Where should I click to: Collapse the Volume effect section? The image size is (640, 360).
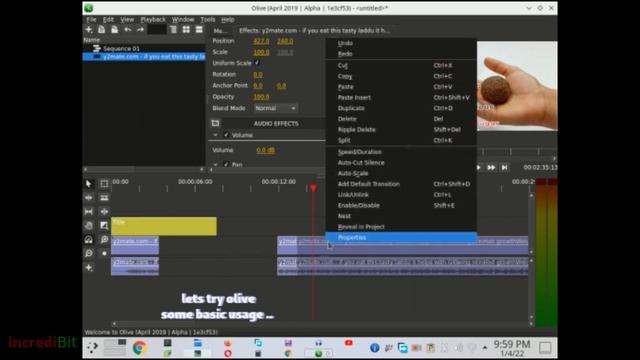point(215,135)
